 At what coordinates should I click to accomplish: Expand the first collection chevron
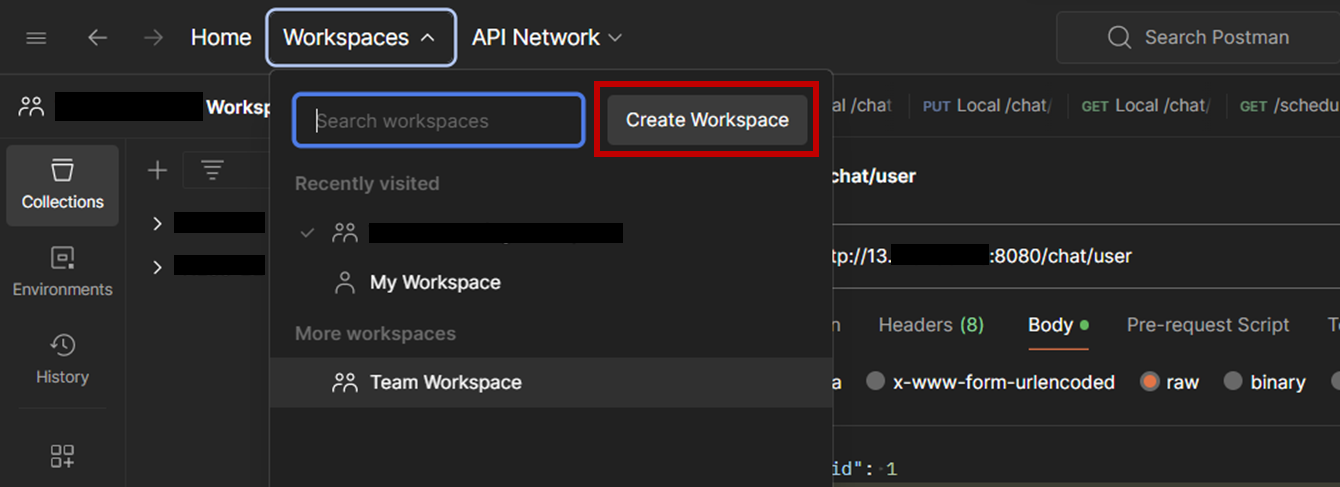[x=157, y=223]
